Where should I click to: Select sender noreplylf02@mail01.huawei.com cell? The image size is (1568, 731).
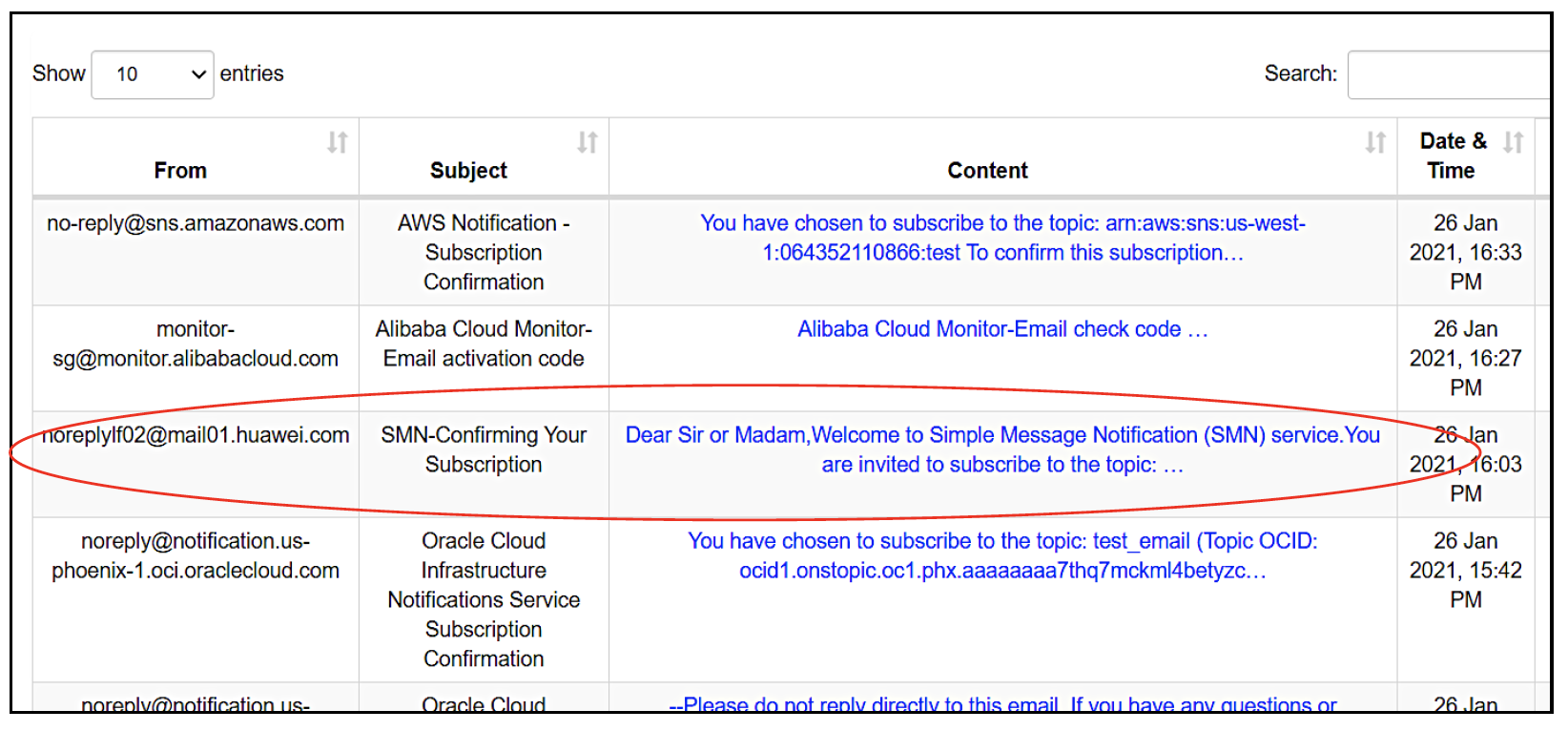pyautogui.click(x=196, y=464)
